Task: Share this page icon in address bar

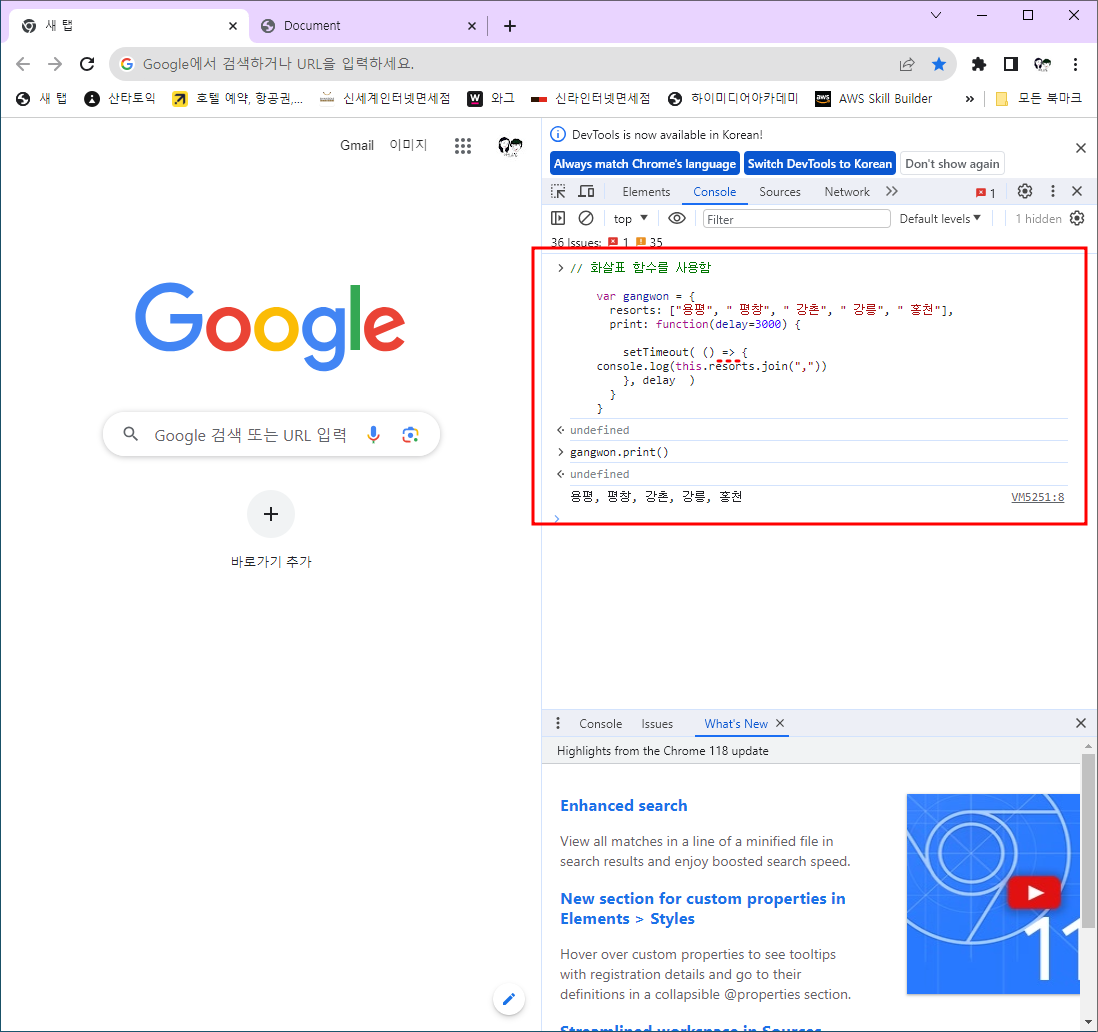Action: click(907, 64)
